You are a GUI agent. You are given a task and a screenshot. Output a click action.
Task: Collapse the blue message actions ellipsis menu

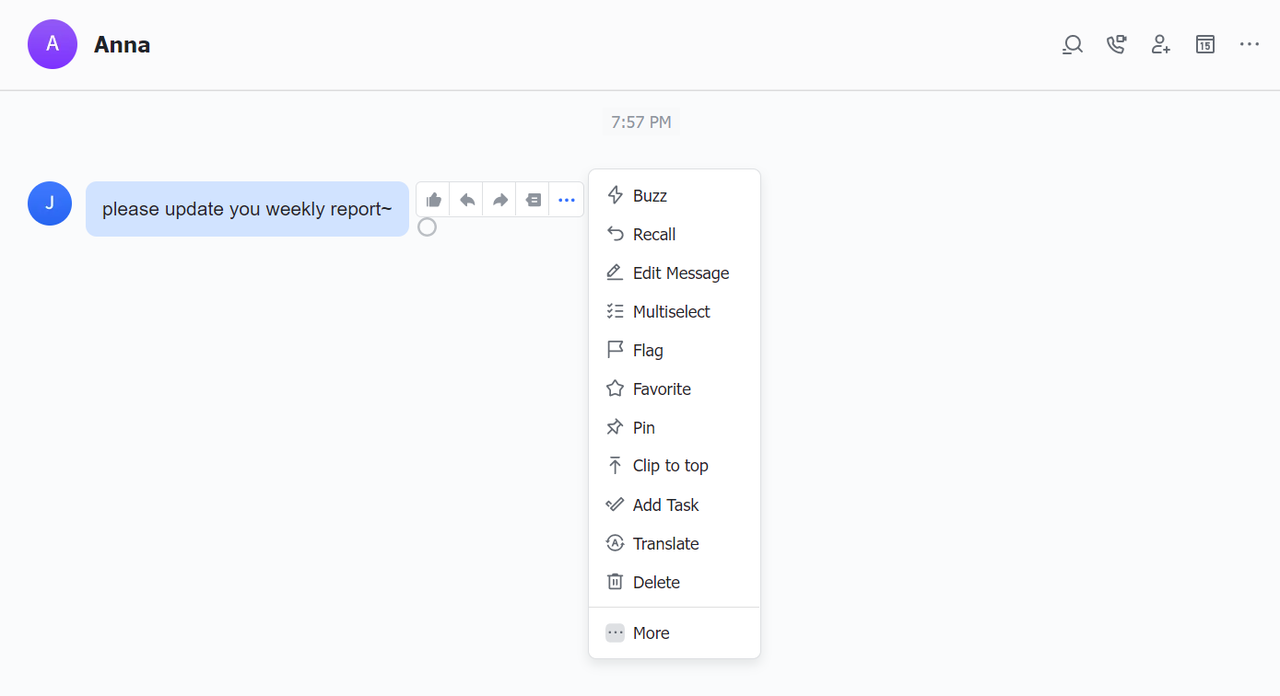coord(567,200)
